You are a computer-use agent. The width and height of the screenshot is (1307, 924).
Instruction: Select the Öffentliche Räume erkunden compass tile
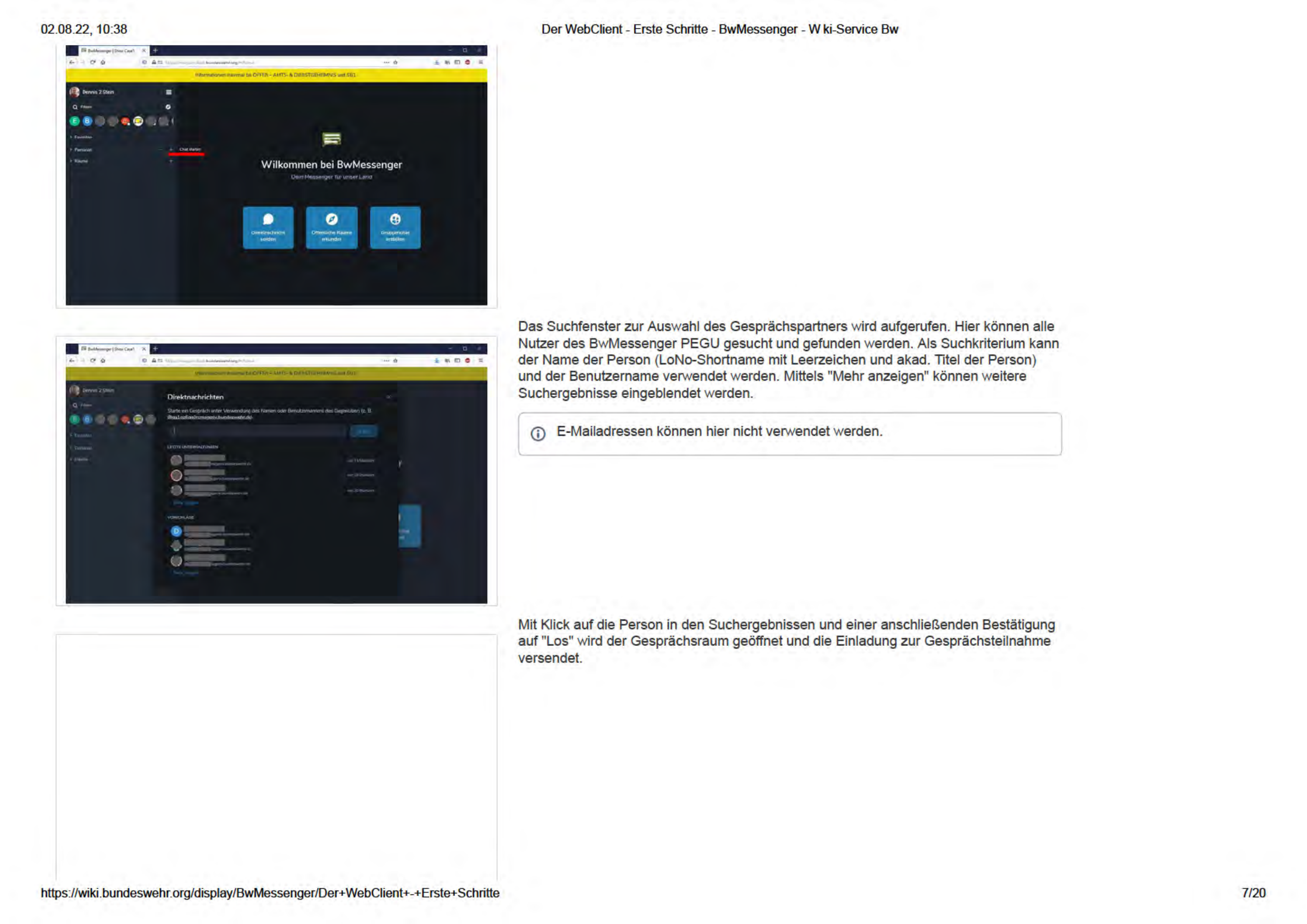[x=332, y=228]
